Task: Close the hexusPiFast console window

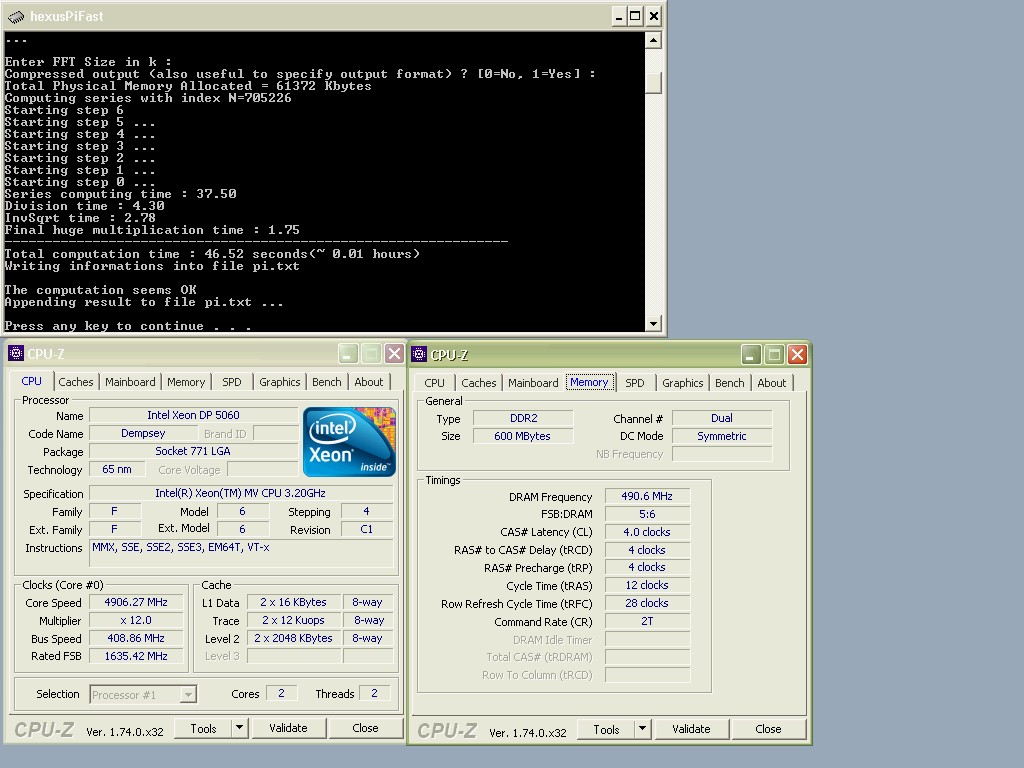Action: (x=653, y=16)
